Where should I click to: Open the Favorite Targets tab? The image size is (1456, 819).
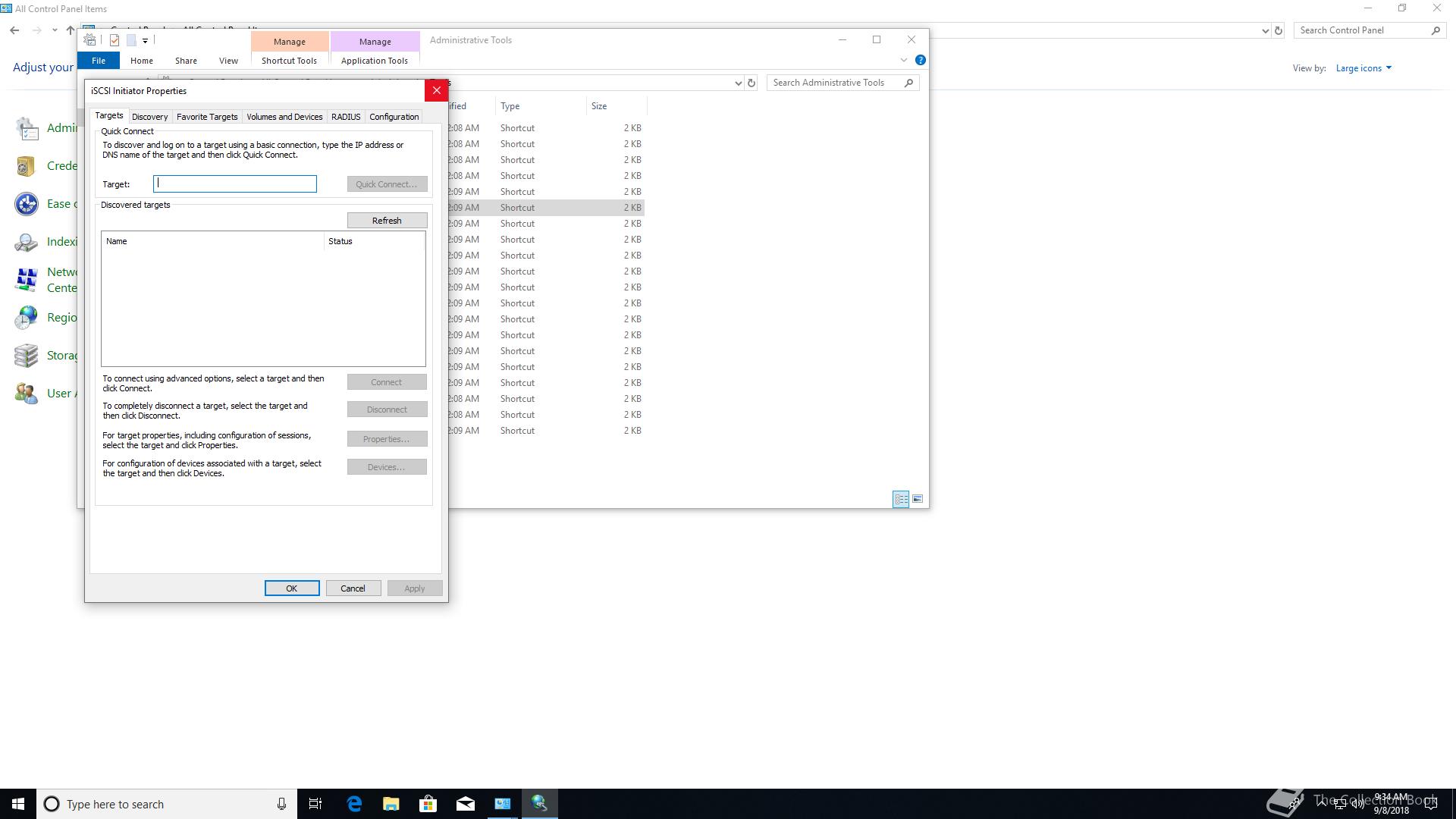pyautogui.click(x=207, y=117)
